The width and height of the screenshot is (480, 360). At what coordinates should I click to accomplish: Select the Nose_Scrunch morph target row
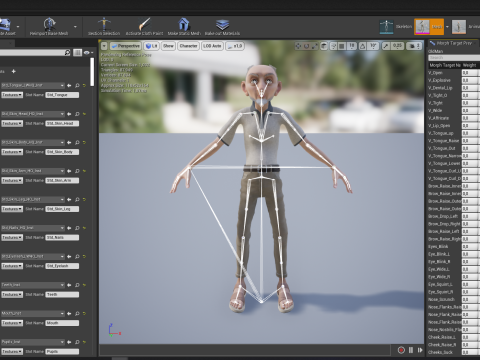coord(454,299)
